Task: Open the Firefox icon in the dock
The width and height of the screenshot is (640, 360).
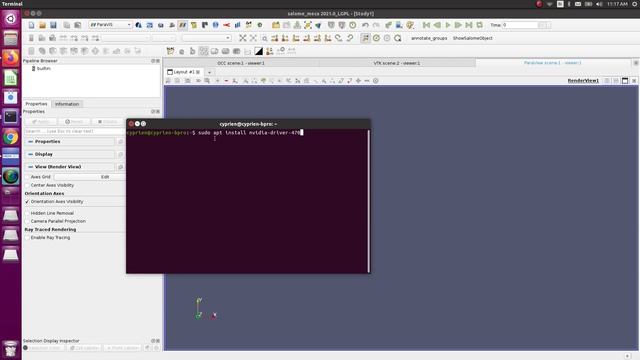Action: coord(11,58)
